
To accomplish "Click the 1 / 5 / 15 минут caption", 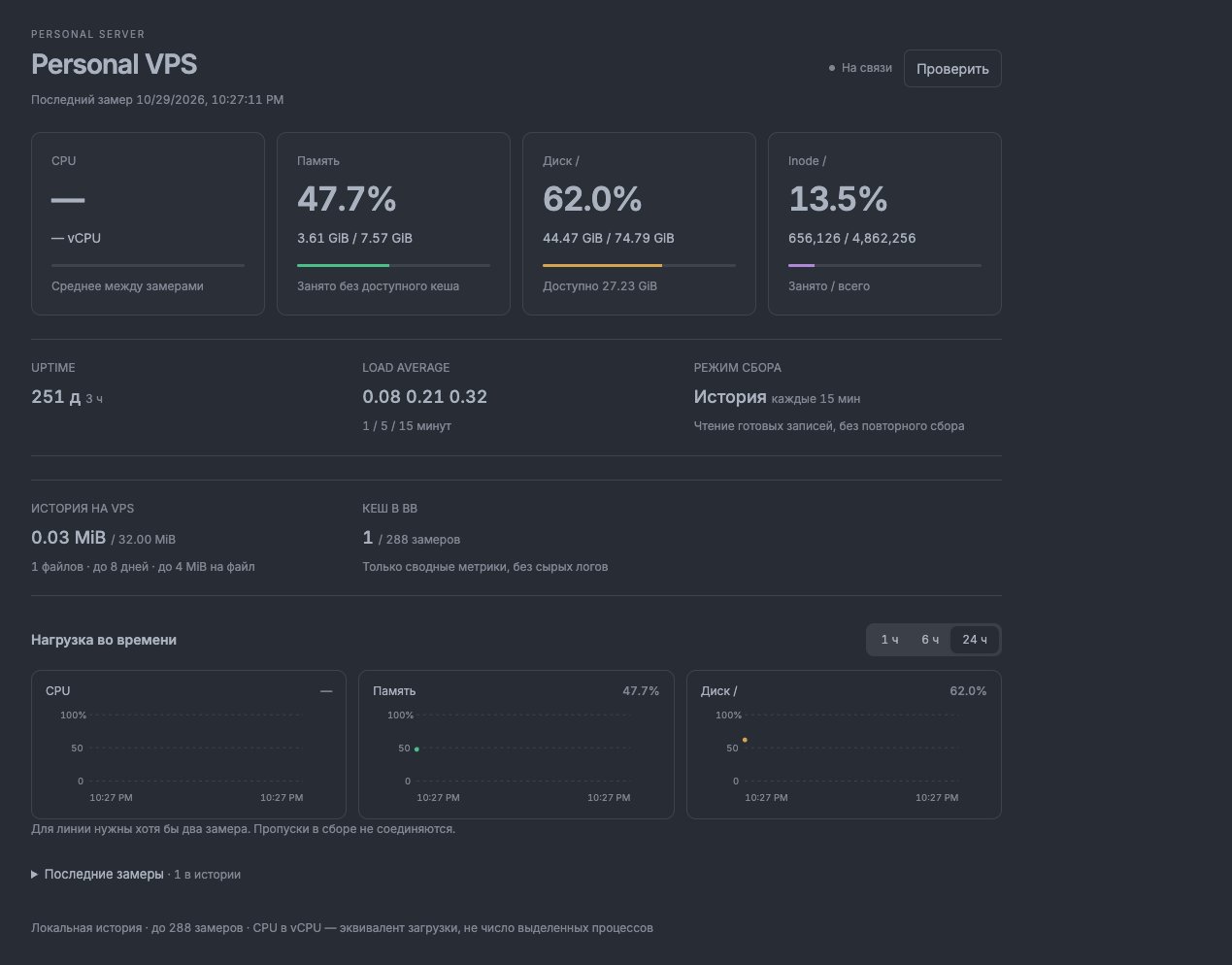I will coord(407,426).
